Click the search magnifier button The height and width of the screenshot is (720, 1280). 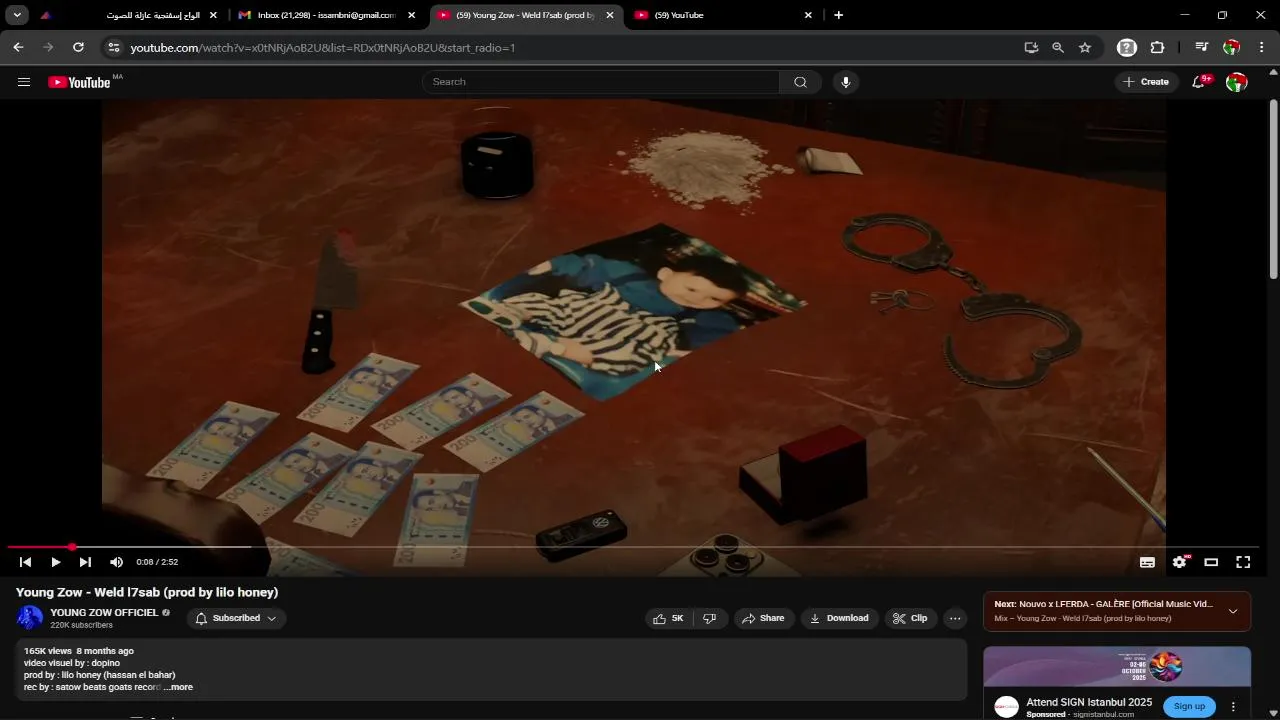[800, 82]
